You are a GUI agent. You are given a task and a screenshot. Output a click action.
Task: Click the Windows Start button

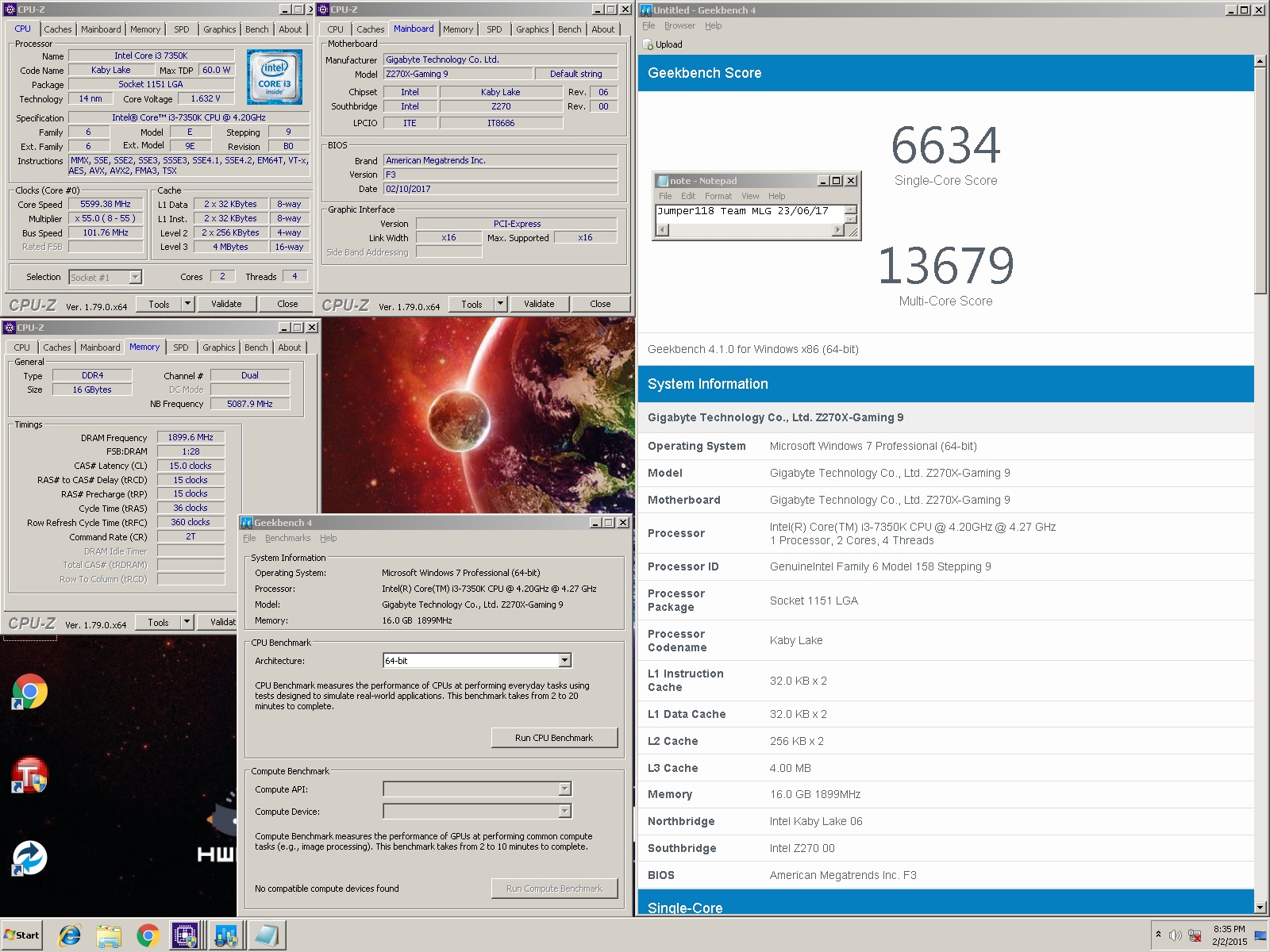click(x=22, y=935)
